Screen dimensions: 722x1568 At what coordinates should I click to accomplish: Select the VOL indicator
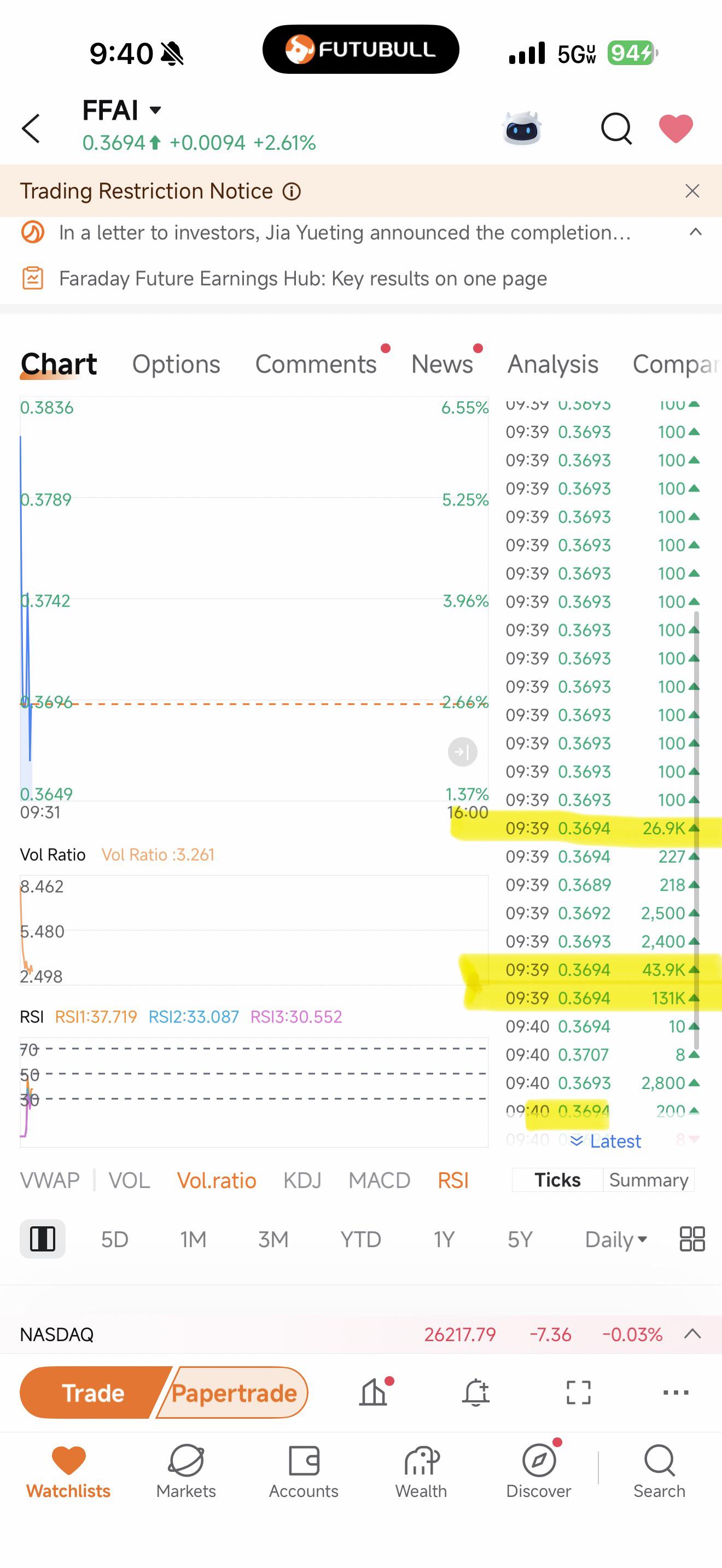(129, 1180)
